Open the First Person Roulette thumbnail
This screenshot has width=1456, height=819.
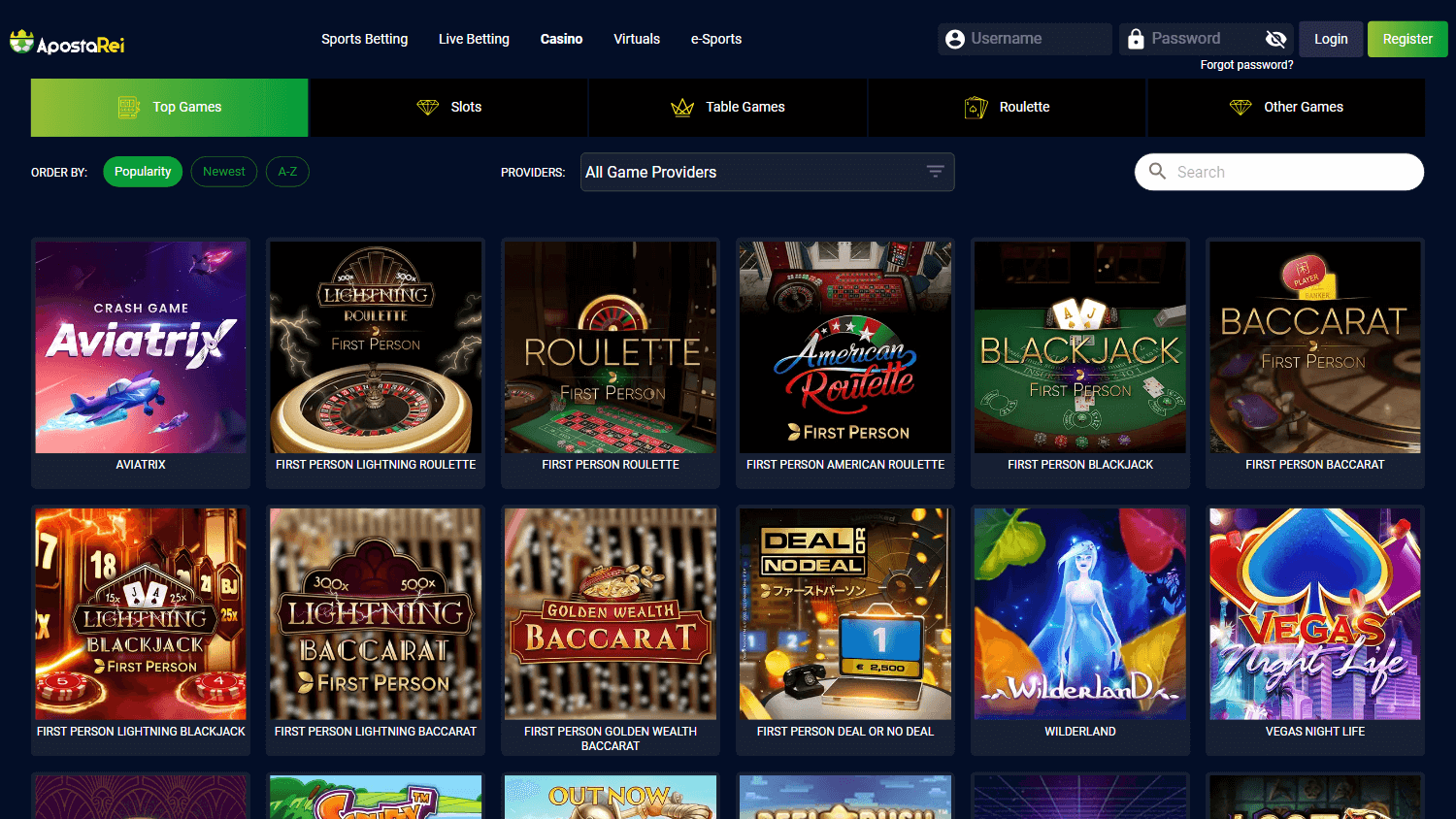(x=611, y=347)
